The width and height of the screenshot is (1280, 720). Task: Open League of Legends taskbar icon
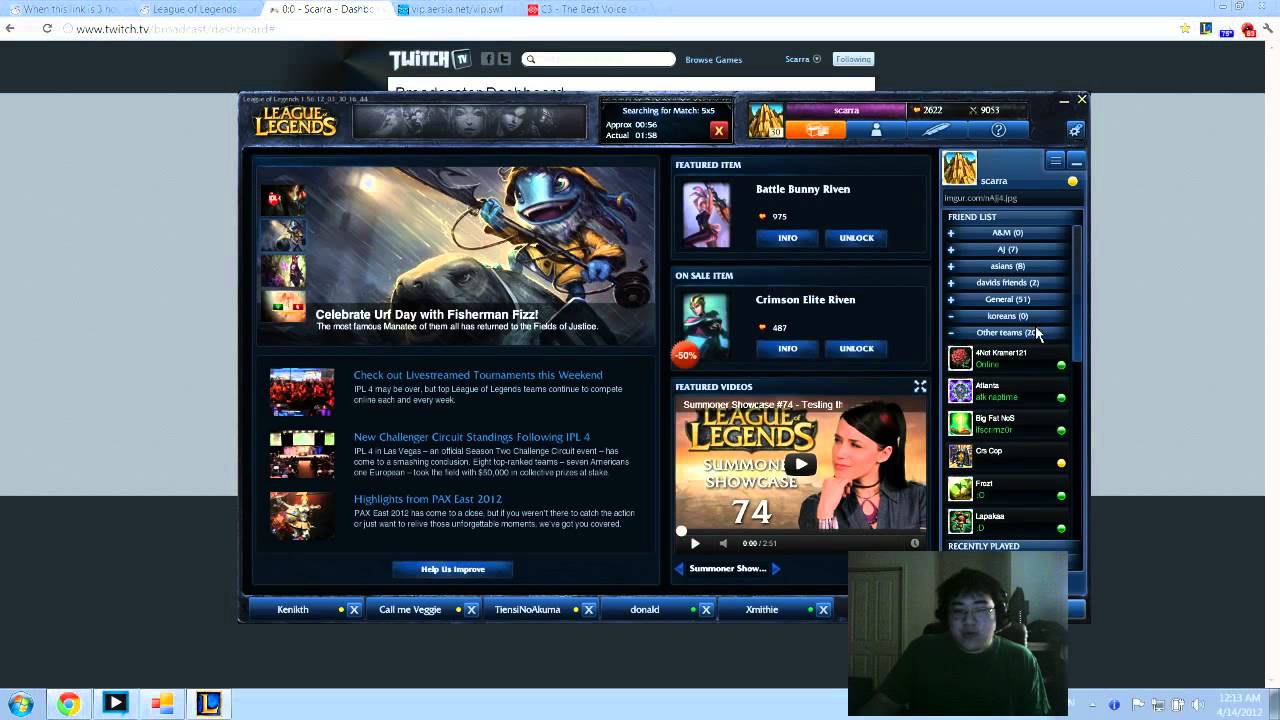coord(208,704)
